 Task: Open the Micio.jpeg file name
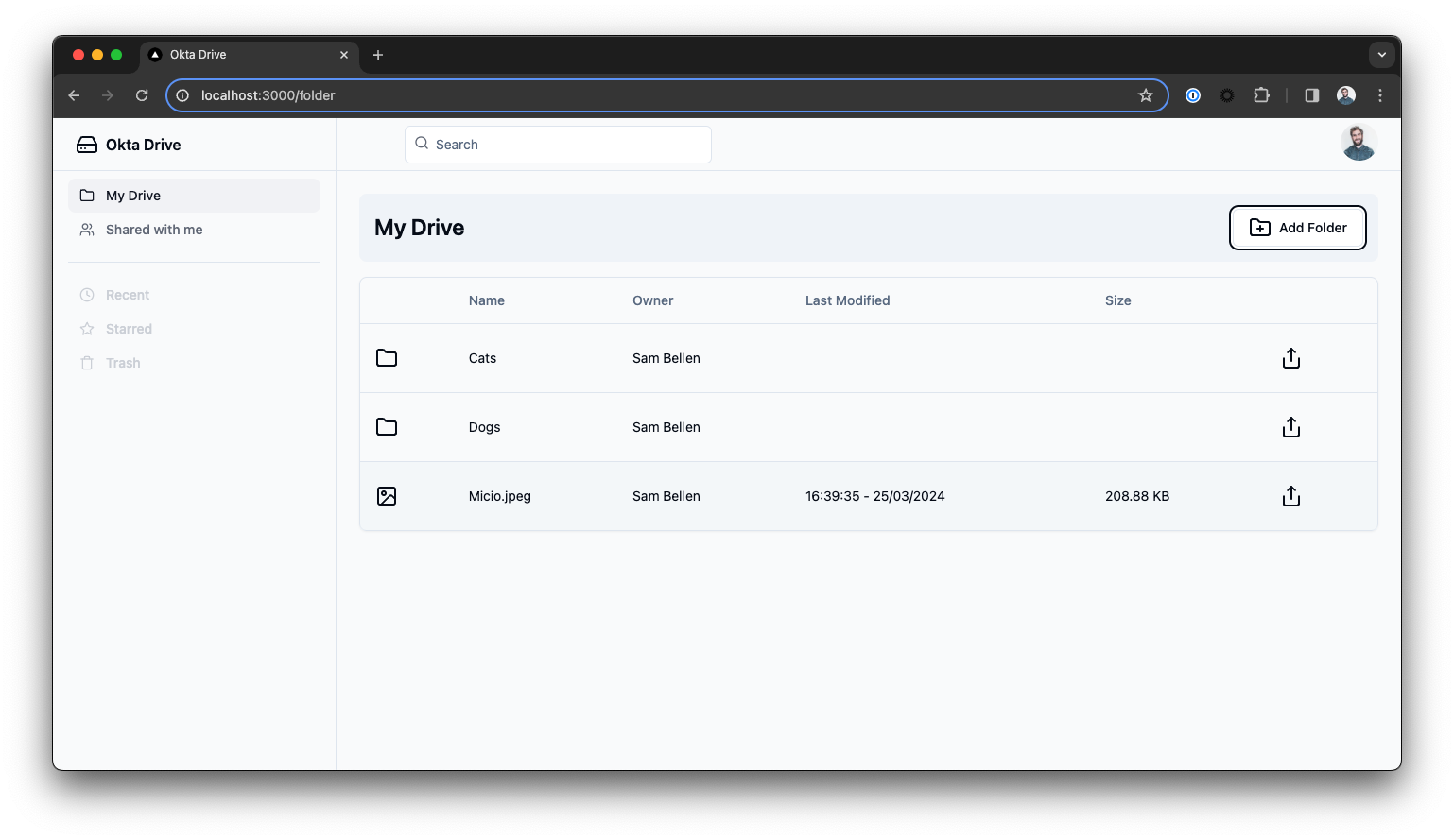click(499, 496)
